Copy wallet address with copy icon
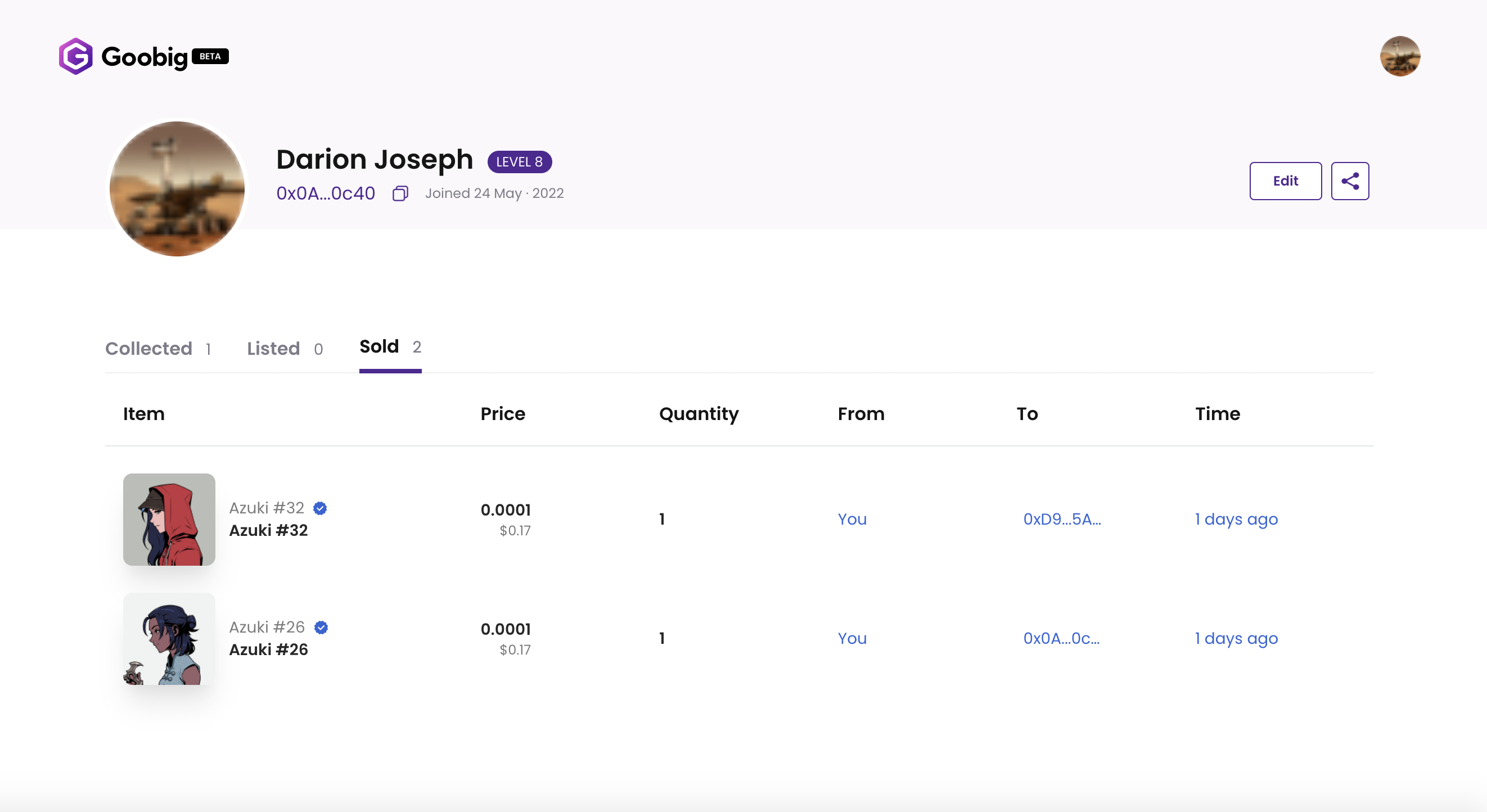 point(400,193)
